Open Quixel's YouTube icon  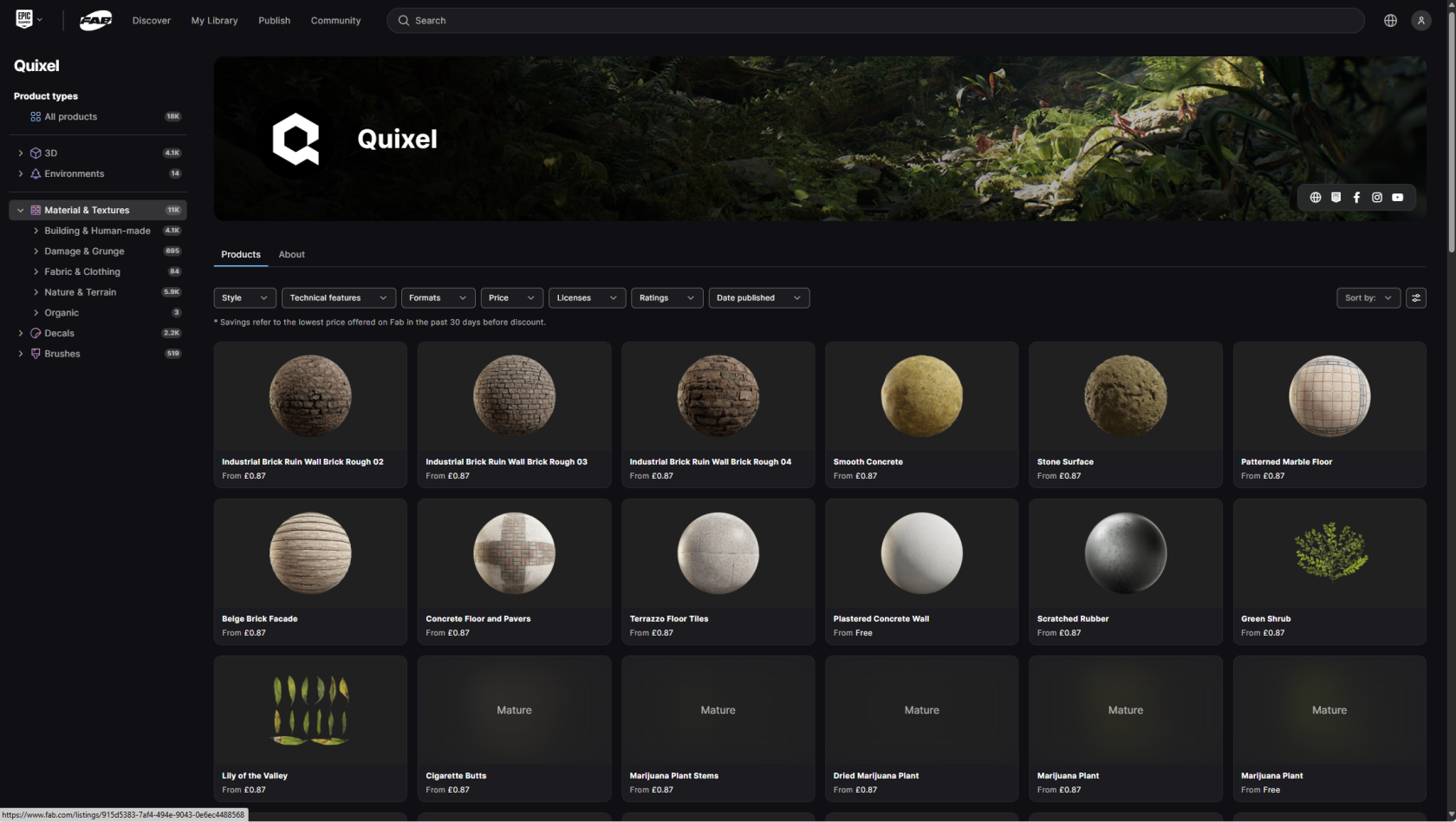coord(1398,198)
